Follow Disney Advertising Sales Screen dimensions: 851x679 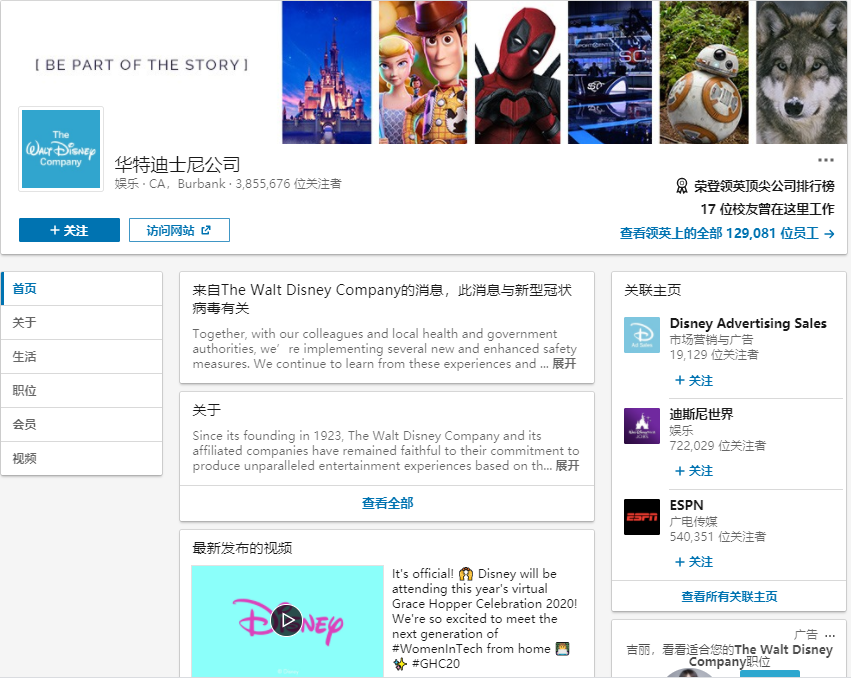click(694, 380)
